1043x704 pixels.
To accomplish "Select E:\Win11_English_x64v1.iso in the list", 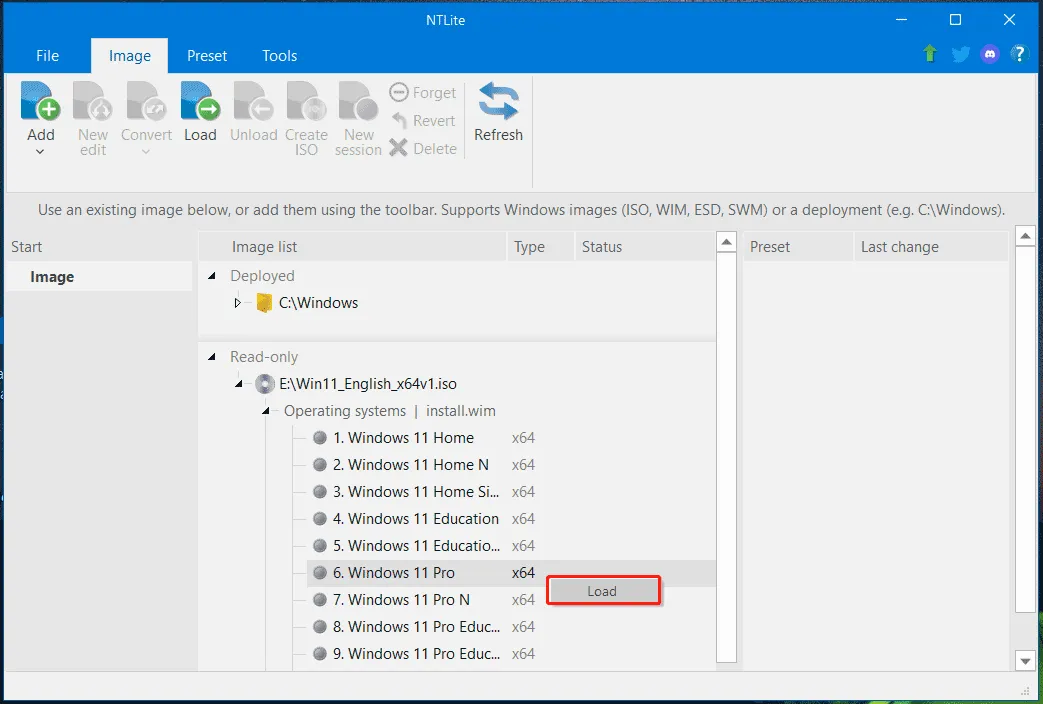I will 368,384.
